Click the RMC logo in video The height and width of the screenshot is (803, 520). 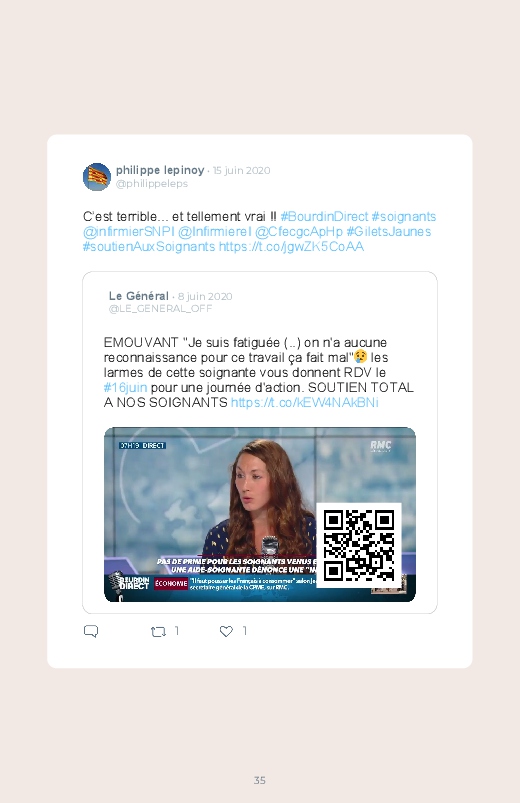coord(381,446)
